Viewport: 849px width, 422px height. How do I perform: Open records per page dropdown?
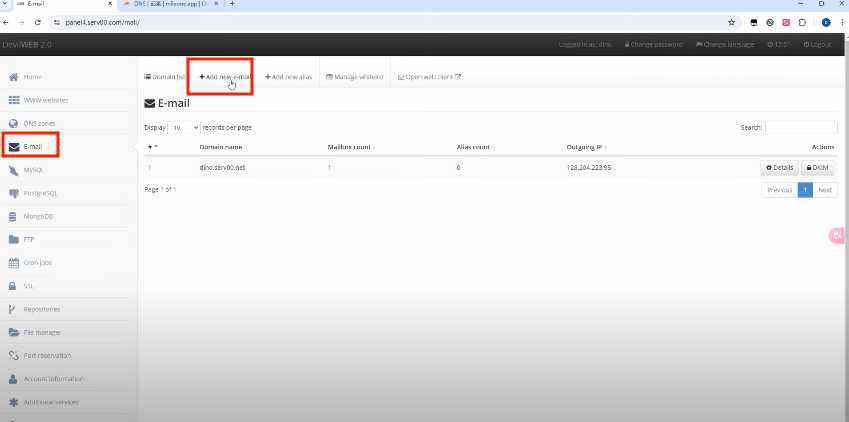point(184,128)
